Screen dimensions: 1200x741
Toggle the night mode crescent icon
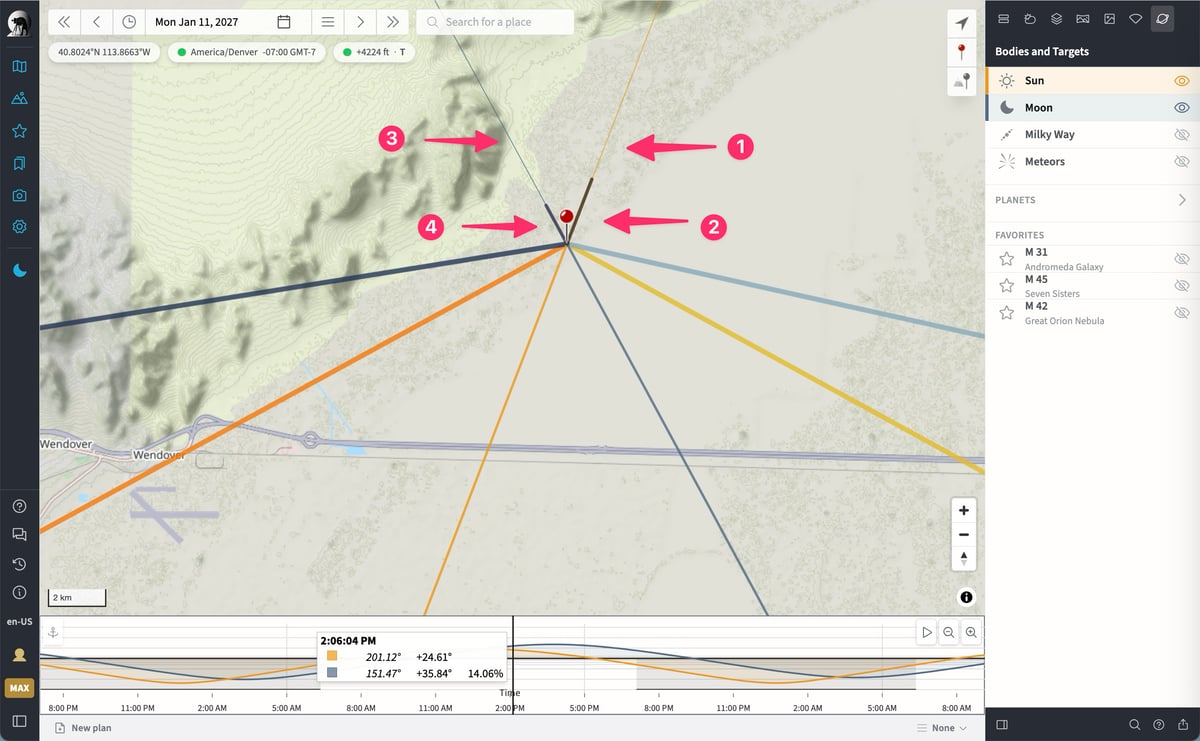coord(19,270)
